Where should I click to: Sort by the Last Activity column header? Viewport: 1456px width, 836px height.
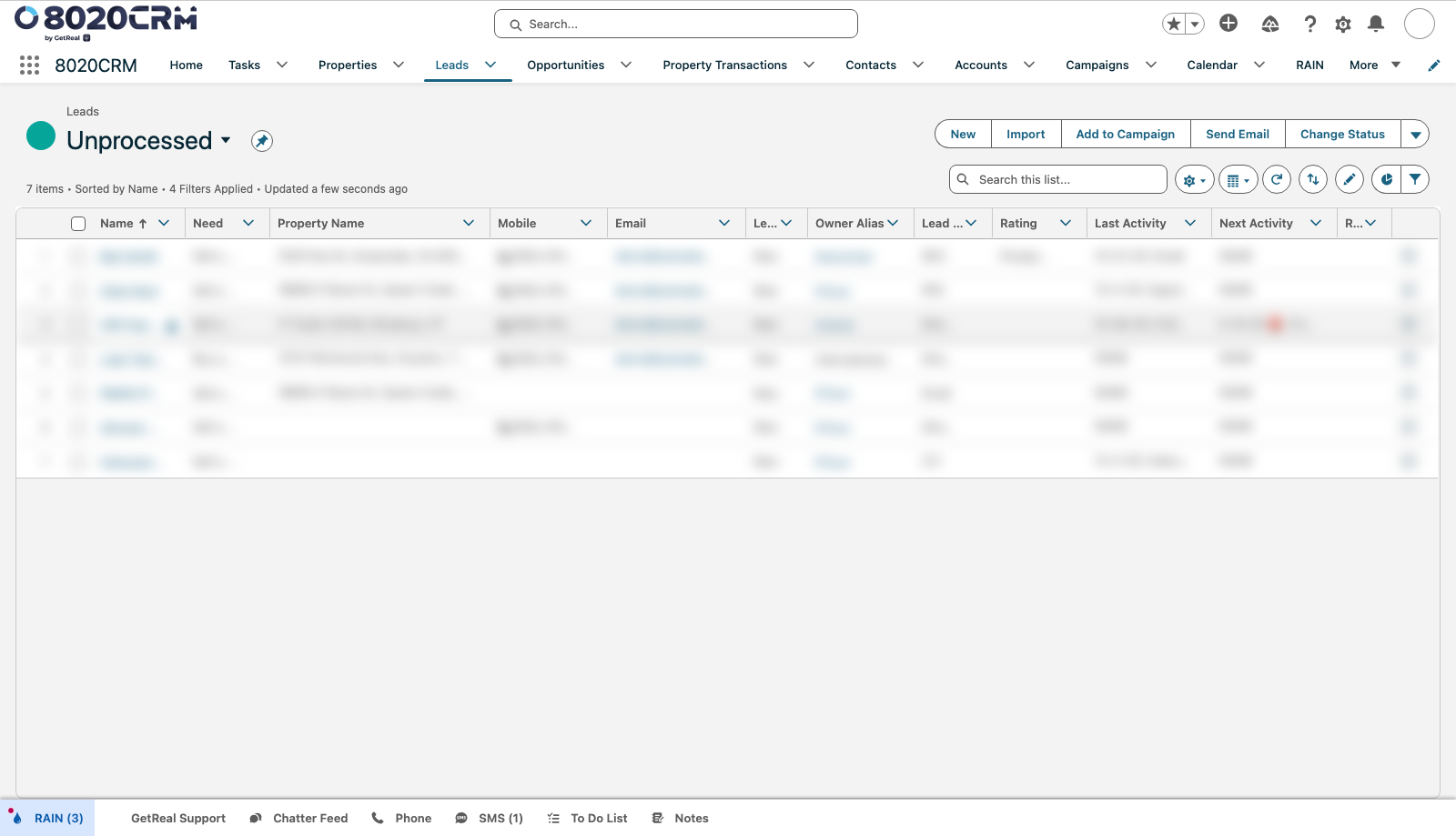1130,223
